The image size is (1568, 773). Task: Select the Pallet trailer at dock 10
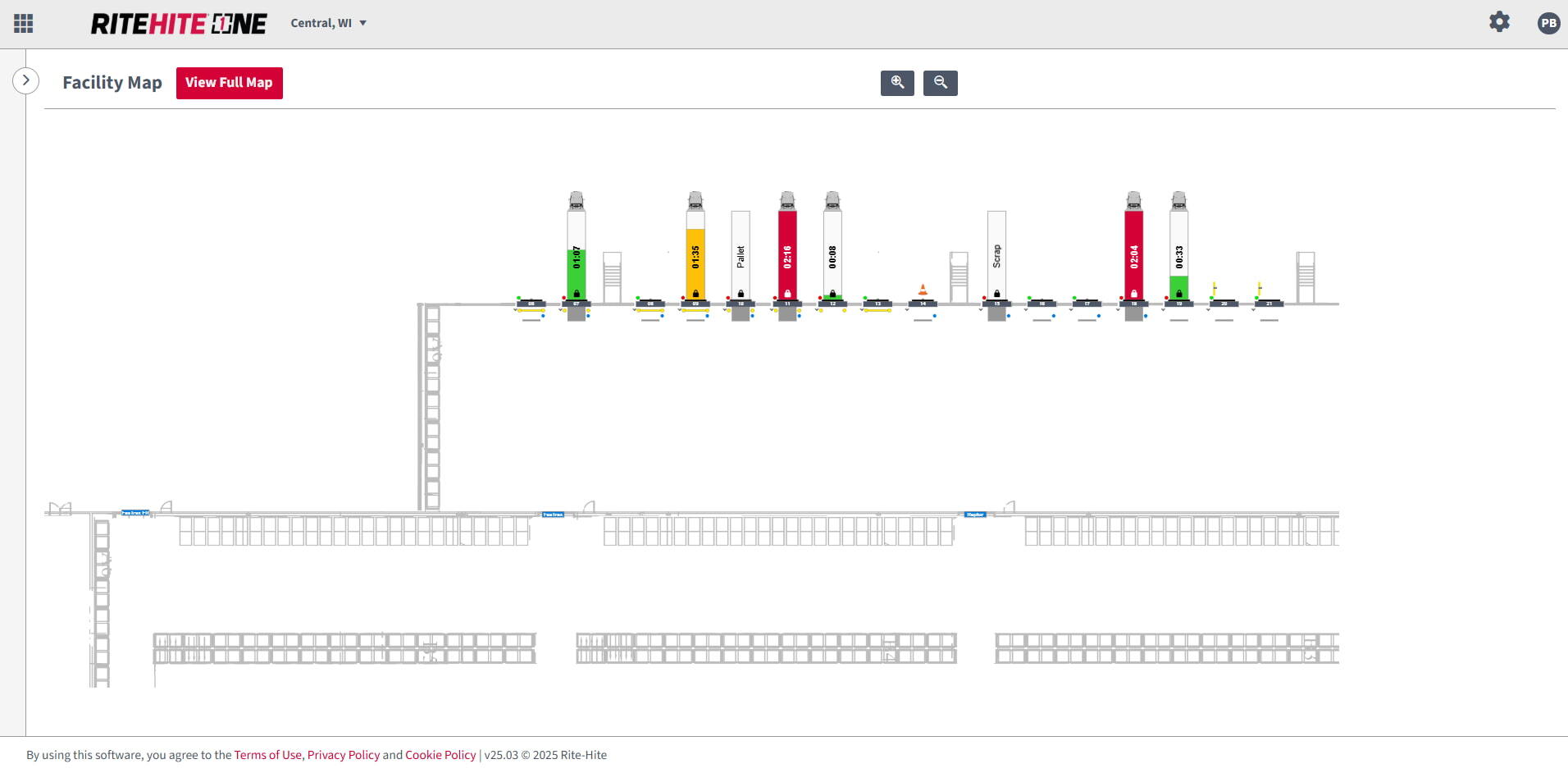pyautogui.click(x=741, y=254)
